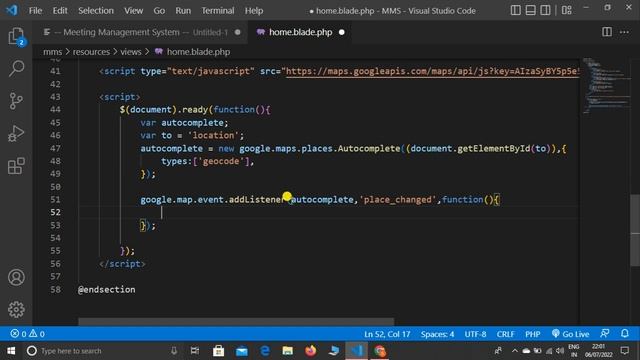Open notifications bell in status bar
This screenshot has width=640, height=360.
pos(624,333)
